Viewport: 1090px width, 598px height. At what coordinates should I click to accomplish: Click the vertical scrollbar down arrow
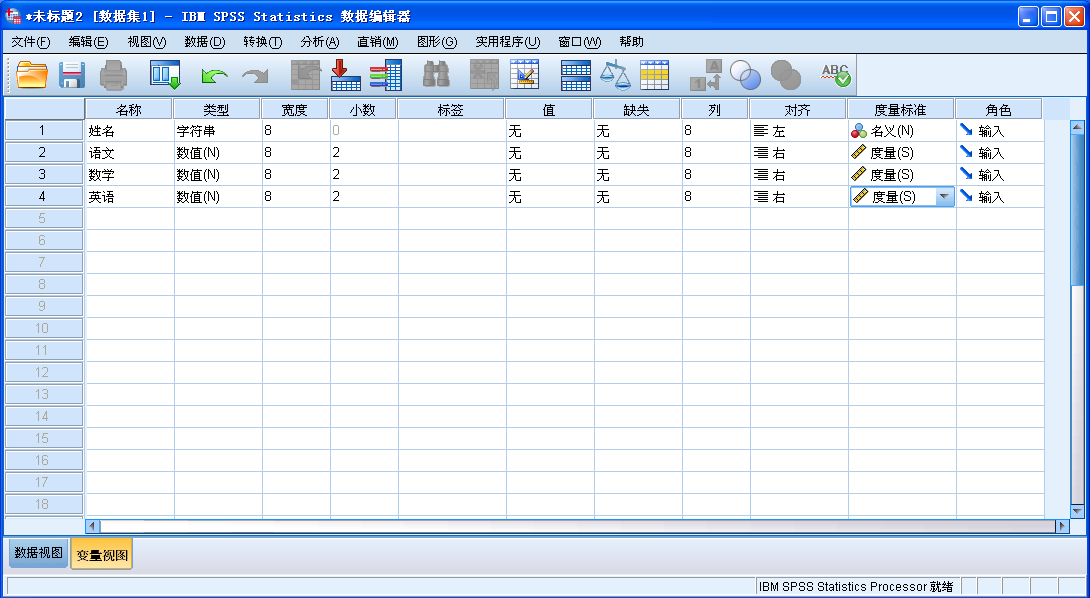point(1077,511)
